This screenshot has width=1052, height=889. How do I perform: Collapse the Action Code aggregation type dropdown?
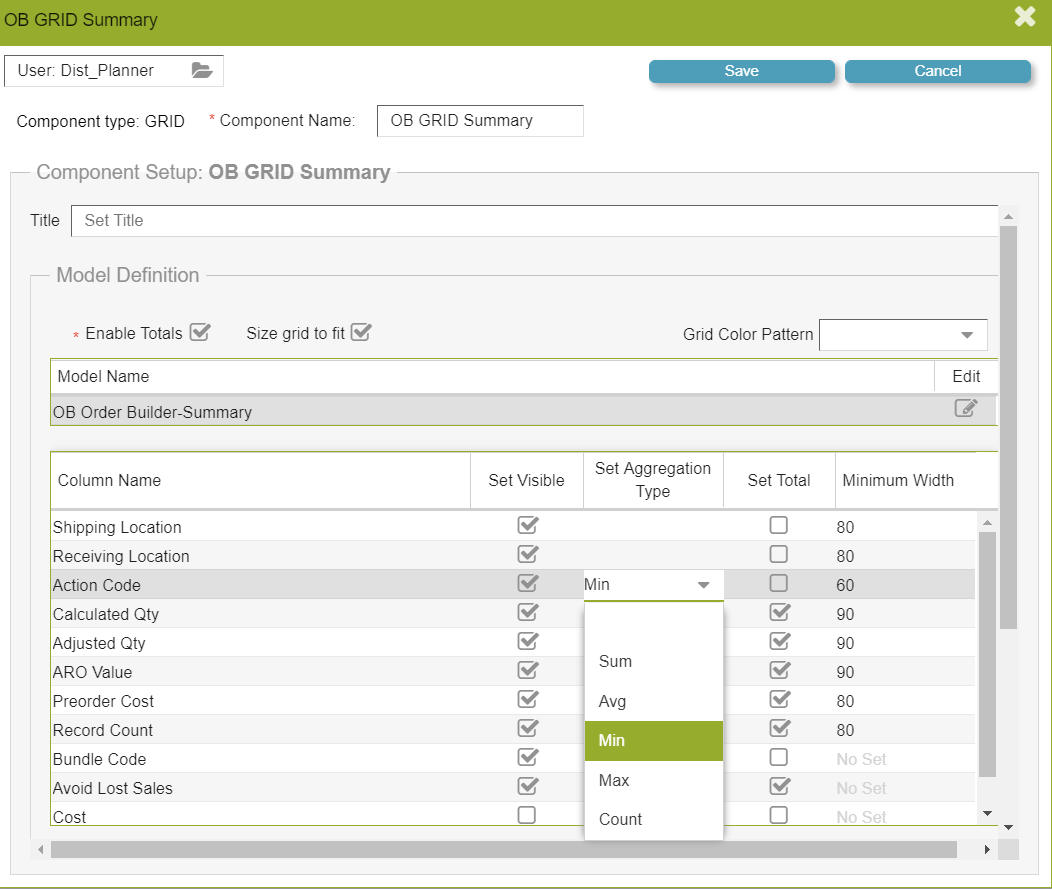coord(703,585)
